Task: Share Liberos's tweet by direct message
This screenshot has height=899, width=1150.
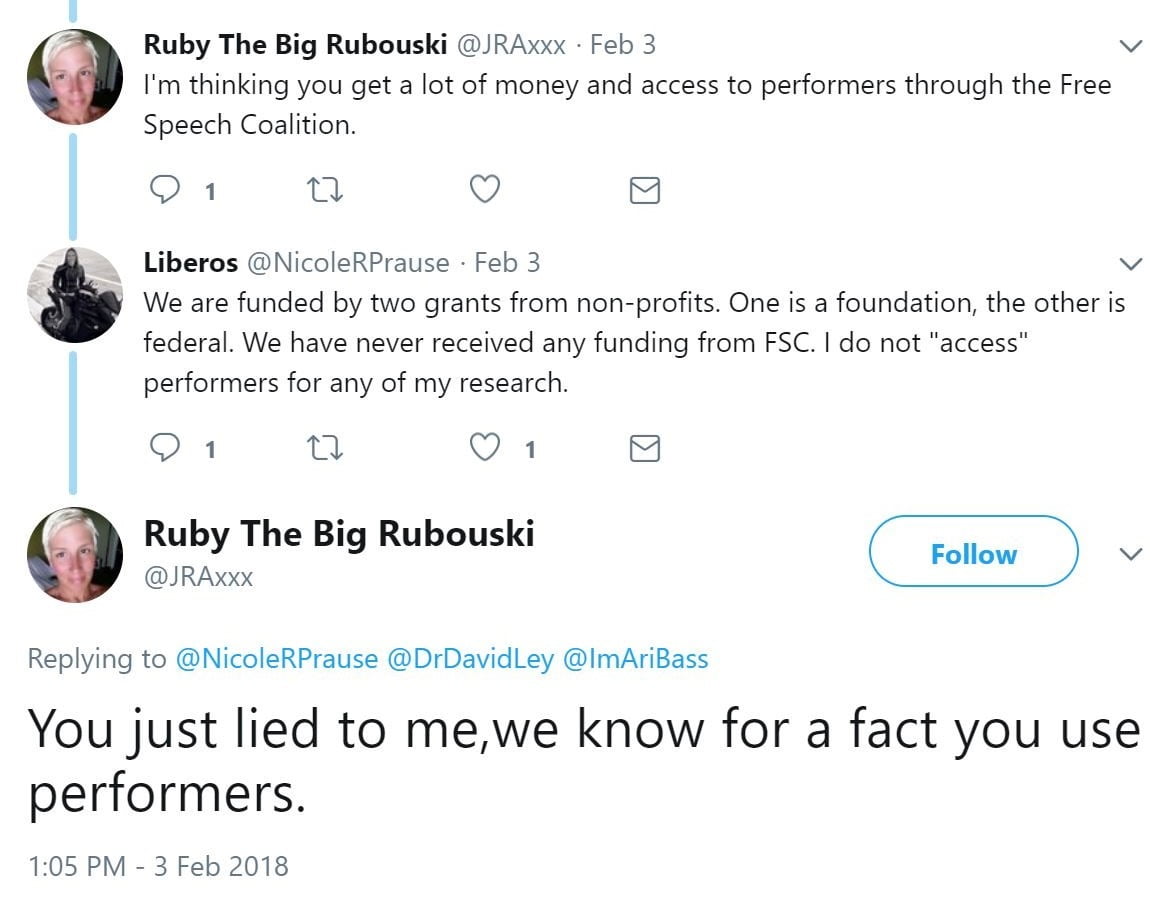Action: point(645,450)
